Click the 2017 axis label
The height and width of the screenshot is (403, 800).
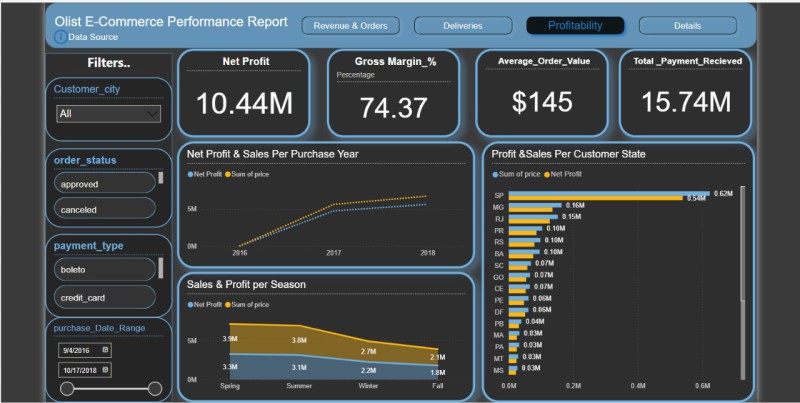334,253
